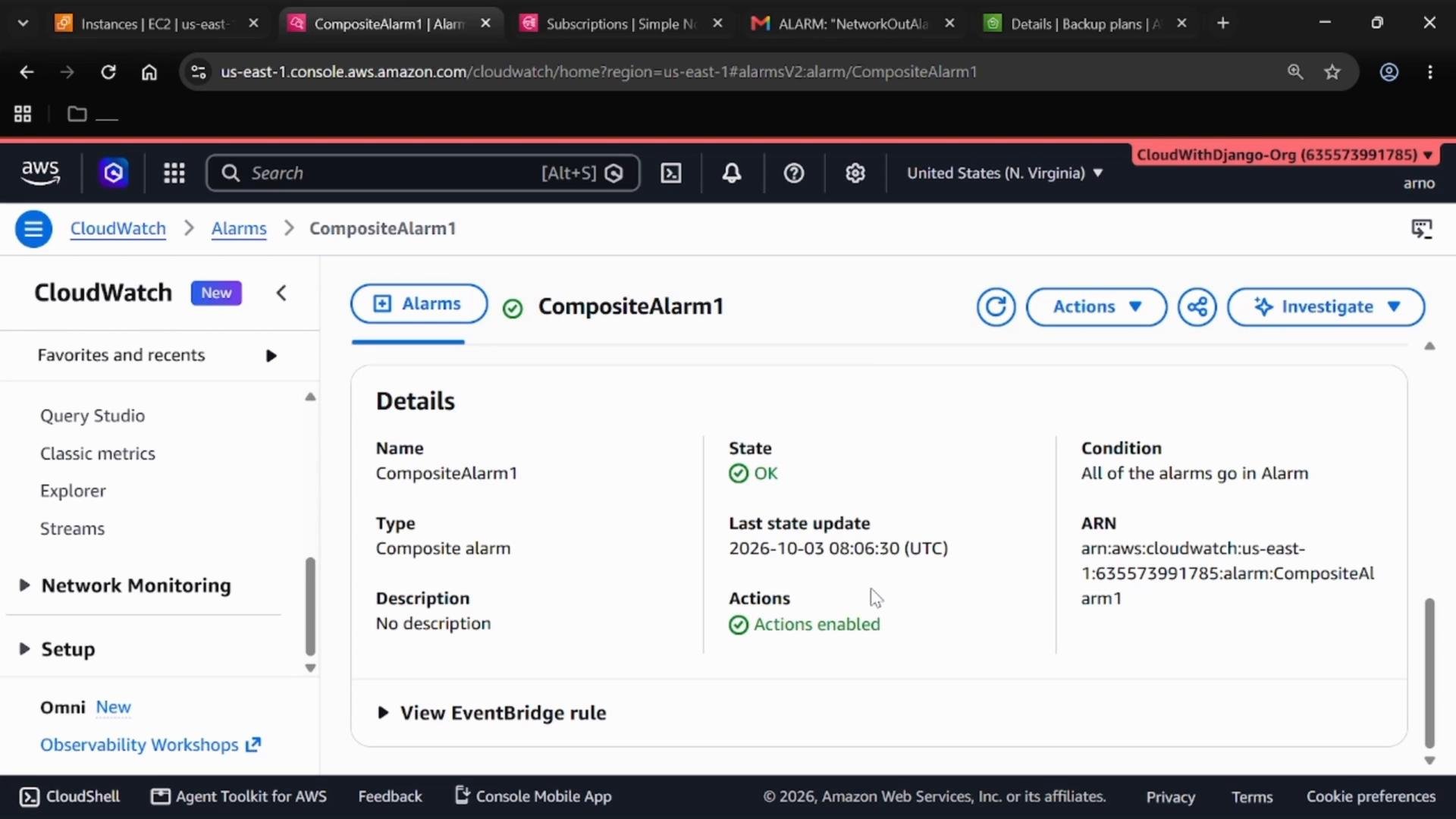1456x819 pixels.
Task: Bookmark this page with the star
Action: [x=1332, y=72]
